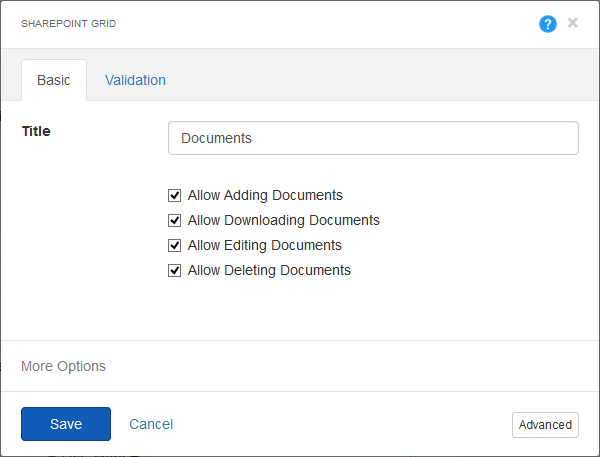Expand the More Options section
Viewport: 600px width, 457px height.
click(64, 366)
